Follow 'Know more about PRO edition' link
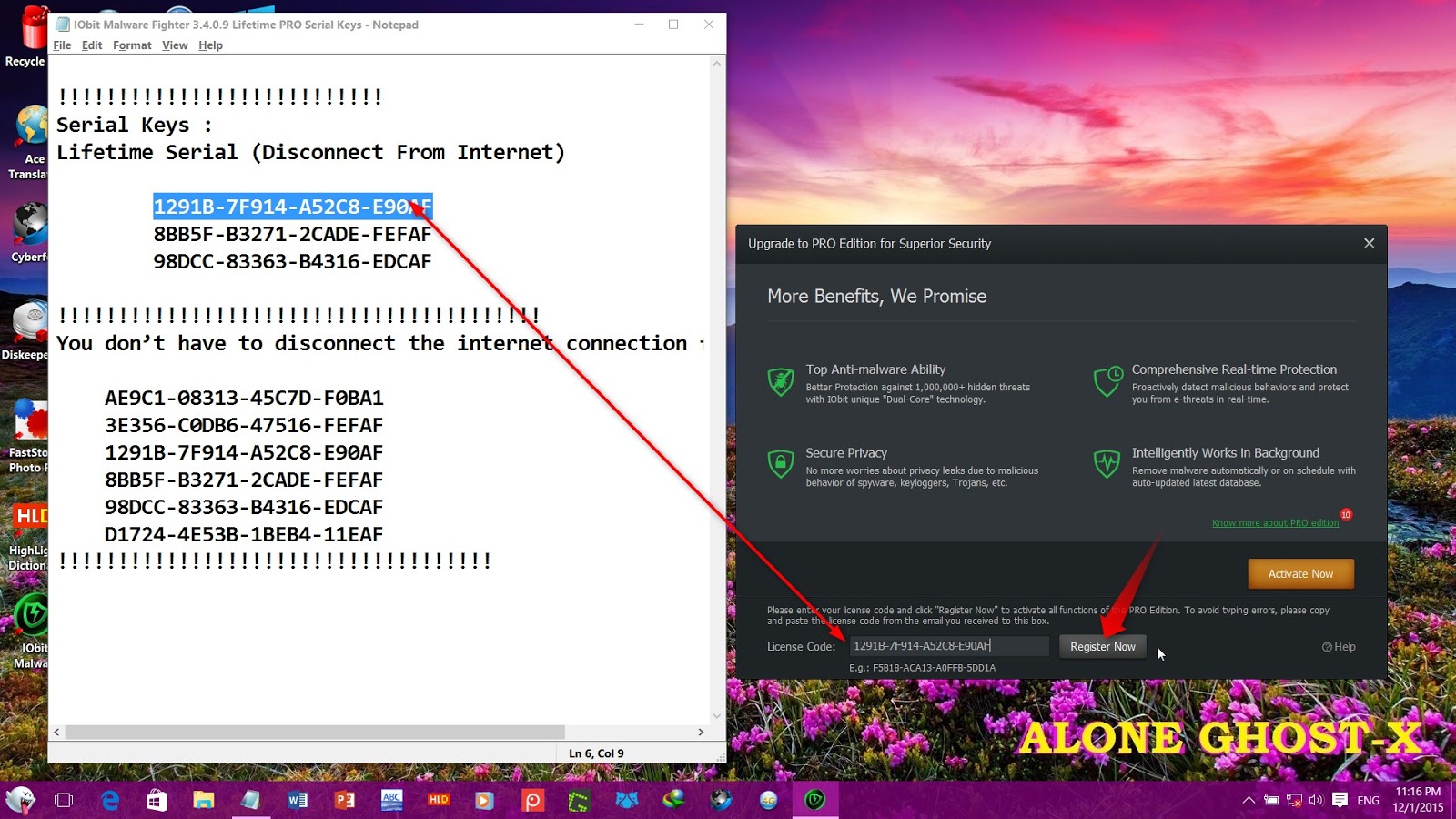 1275,523
